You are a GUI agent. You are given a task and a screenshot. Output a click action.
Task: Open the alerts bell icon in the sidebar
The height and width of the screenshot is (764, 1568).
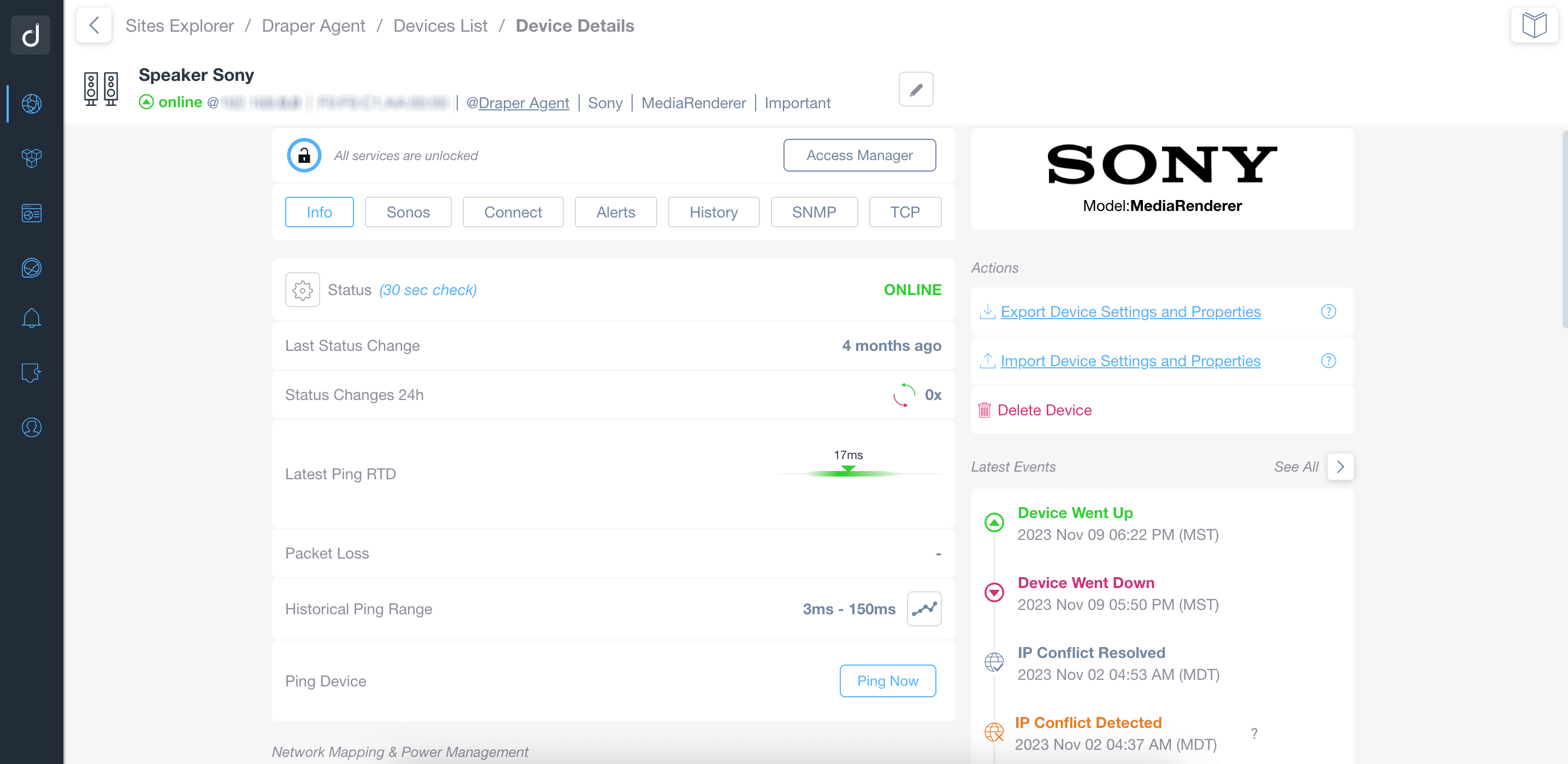[x=32, y=318]
